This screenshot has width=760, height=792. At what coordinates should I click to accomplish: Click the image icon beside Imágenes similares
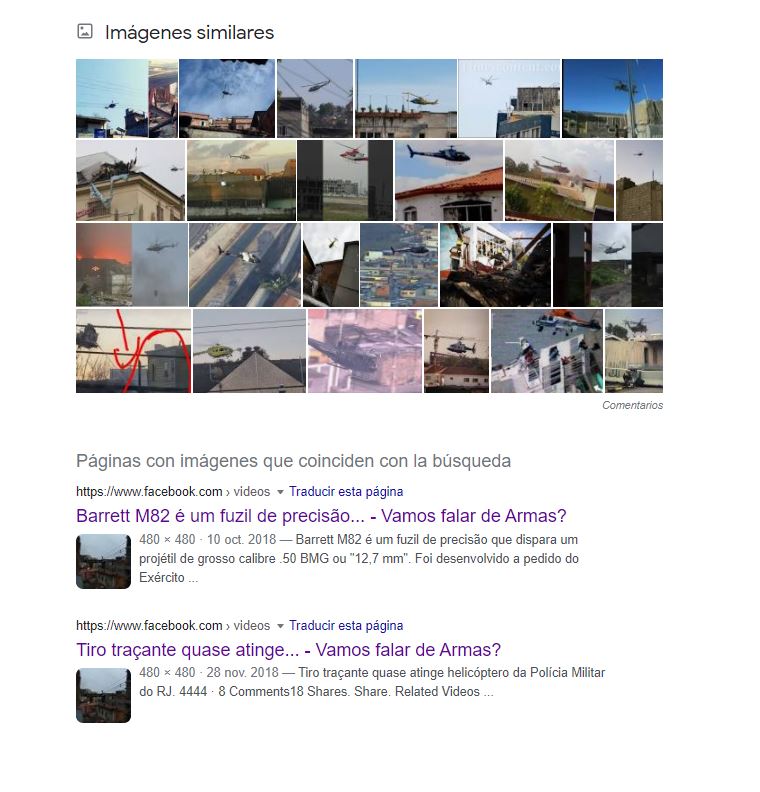coord(85,31)
